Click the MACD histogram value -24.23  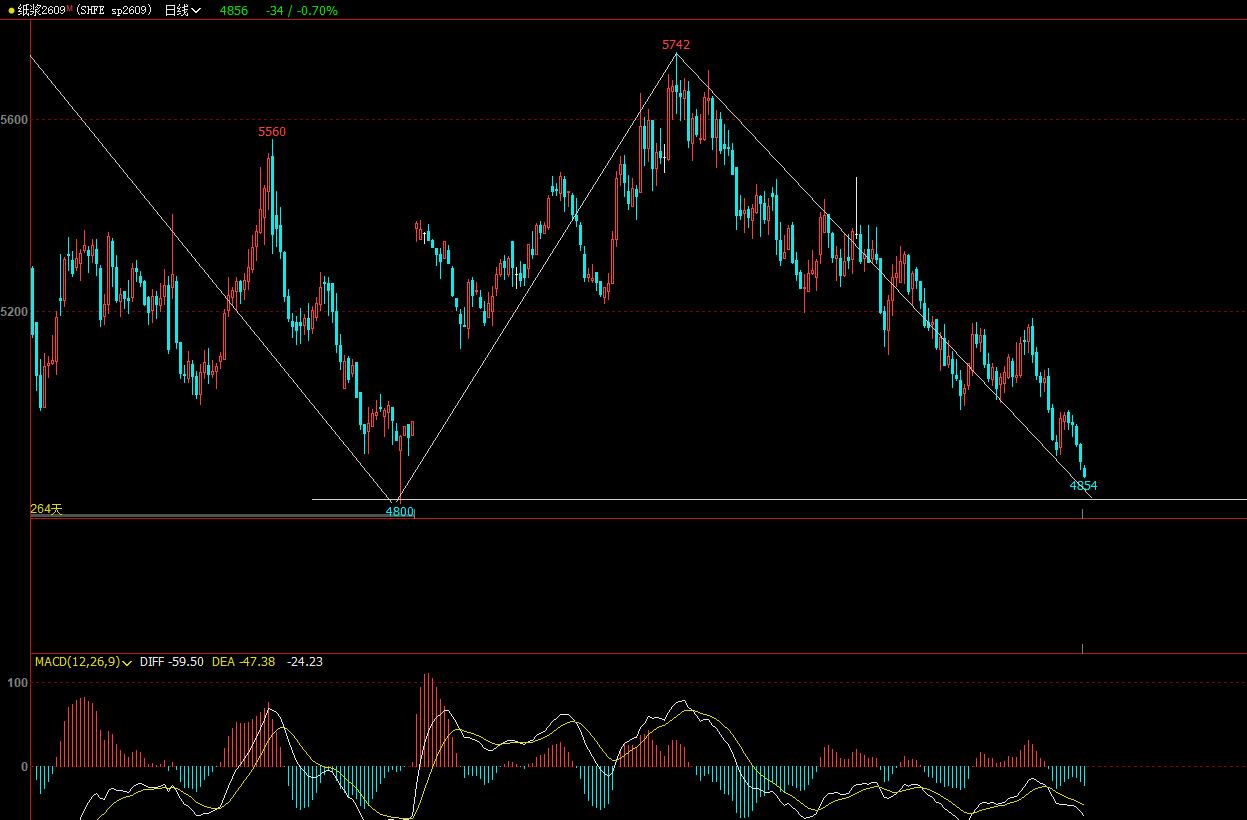305,662
